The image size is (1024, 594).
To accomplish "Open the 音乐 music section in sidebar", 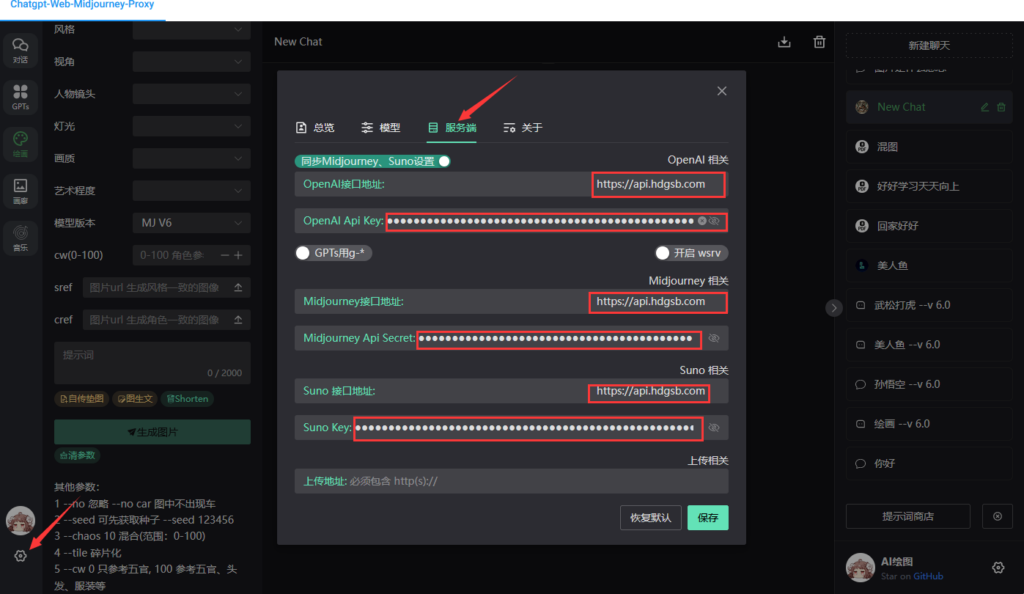I will [21, 238].
